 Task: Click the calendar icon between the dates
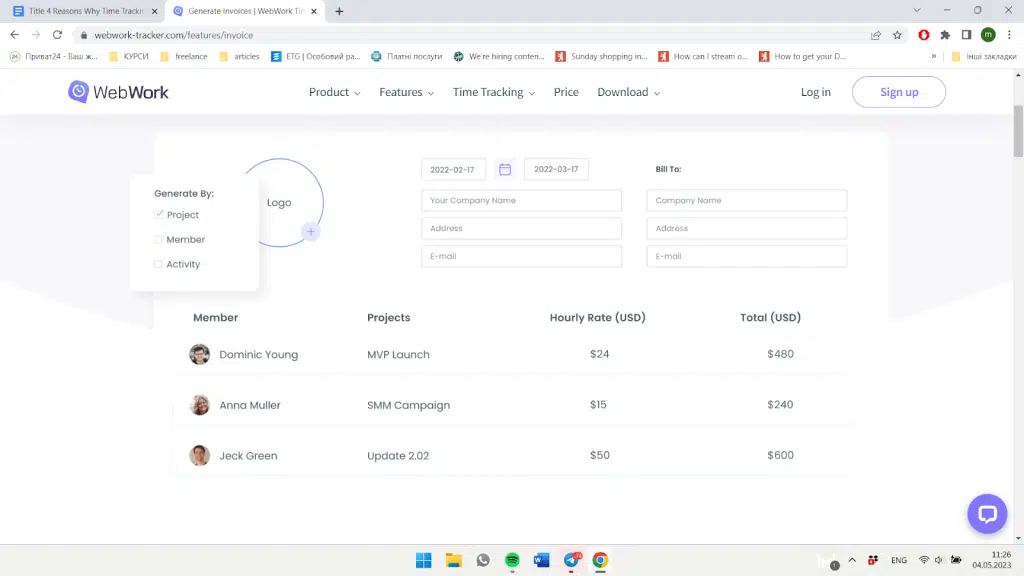(505, 169)
